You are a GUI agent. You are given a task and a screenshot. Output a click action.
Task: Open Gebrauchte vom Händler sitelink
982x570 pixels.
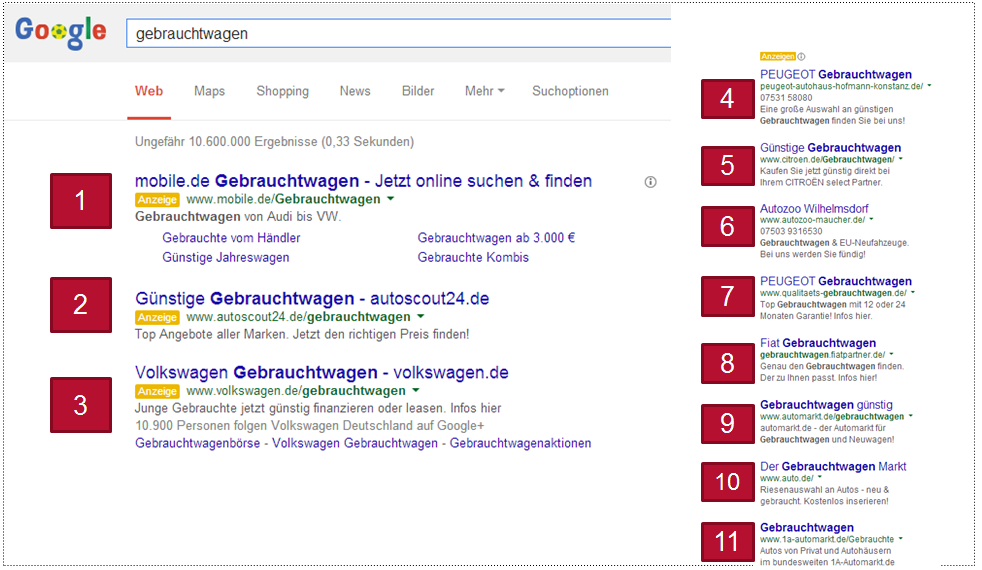231,238
